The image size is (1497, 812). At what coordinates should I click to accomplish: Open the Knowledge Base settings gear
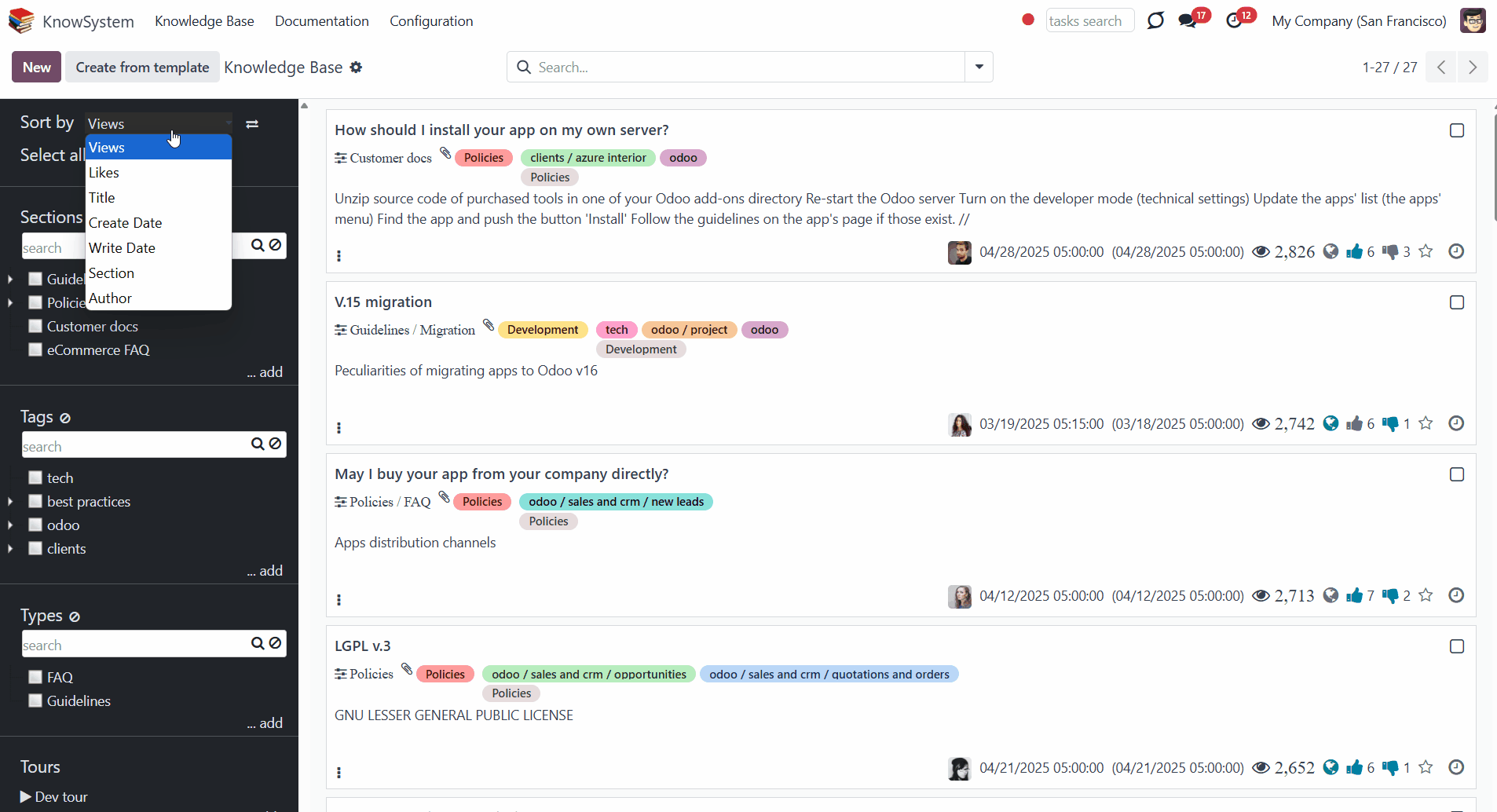pos(356,68)
